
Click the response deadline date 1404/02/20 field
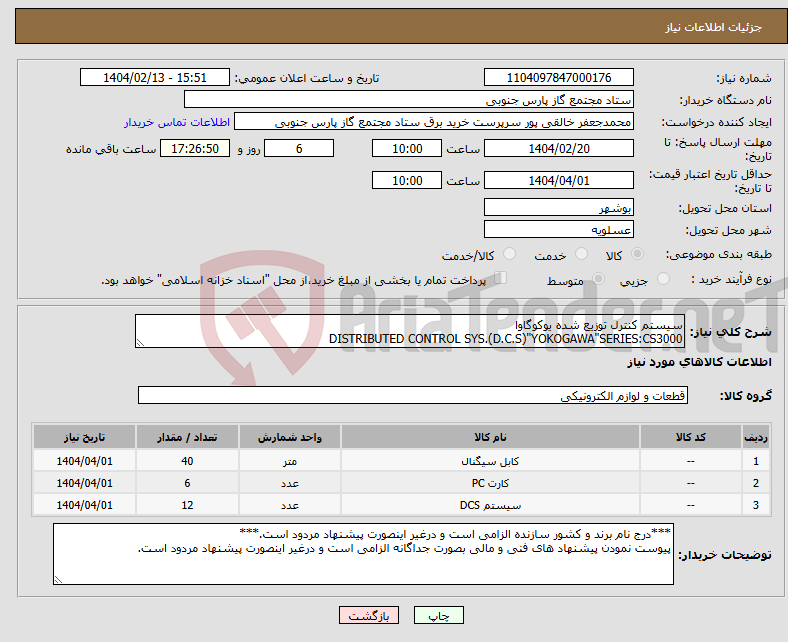coord(559,148)
